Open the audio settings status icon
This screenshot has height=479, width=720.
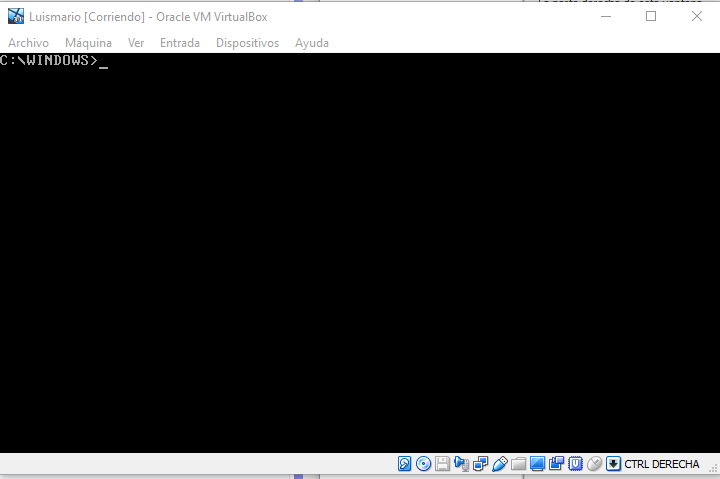click(461, 464)
